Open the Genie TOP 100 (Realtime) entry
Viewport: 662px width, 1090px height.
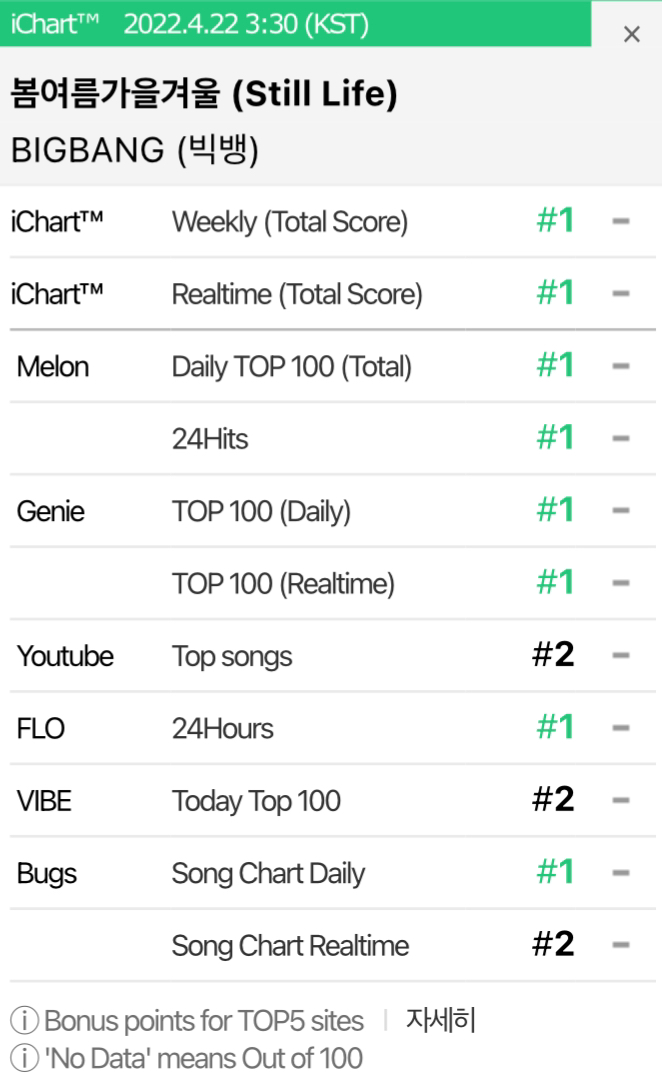click(332, 583)
